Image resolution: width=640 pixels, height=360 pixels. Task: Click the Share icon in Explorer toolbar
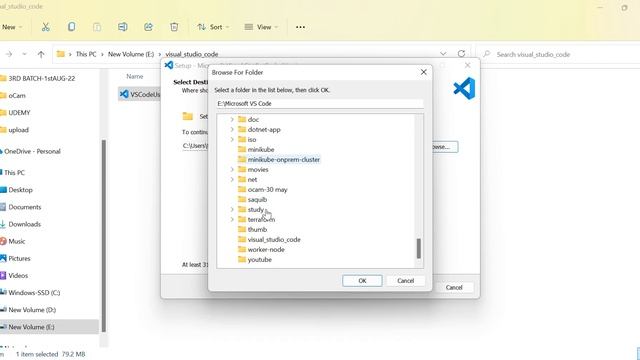coord(148,27)
